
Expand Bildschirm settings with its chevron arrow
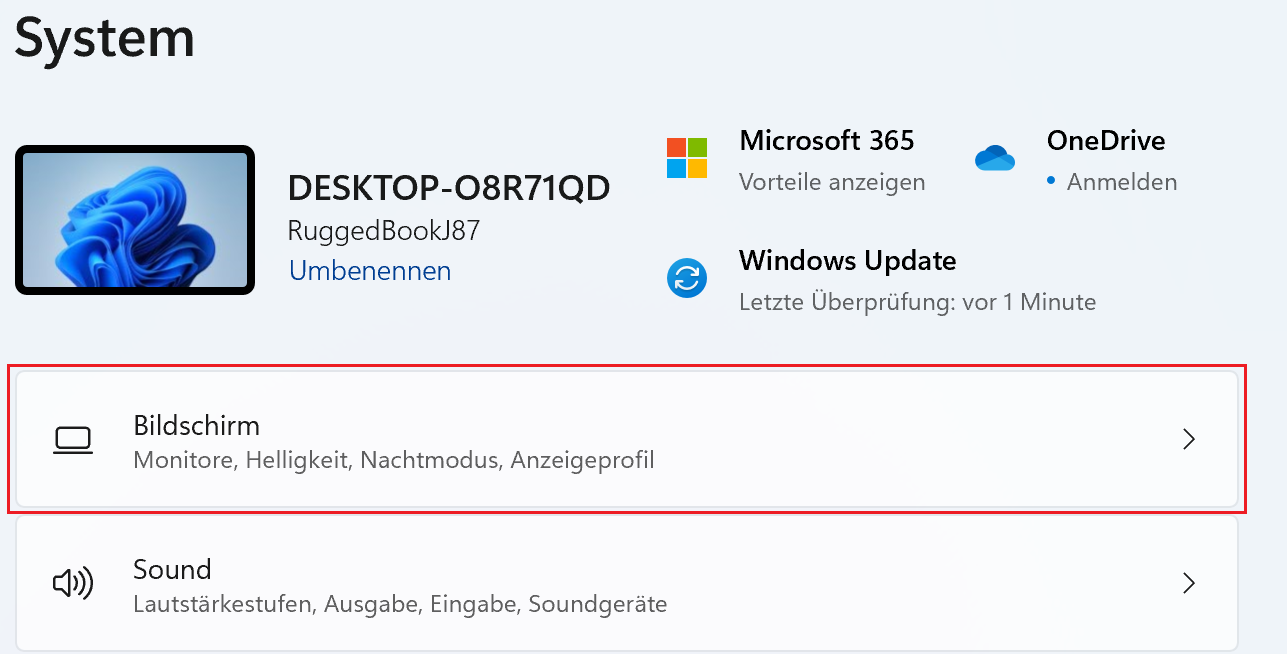pyautogui.click(x=1189, y=440)
